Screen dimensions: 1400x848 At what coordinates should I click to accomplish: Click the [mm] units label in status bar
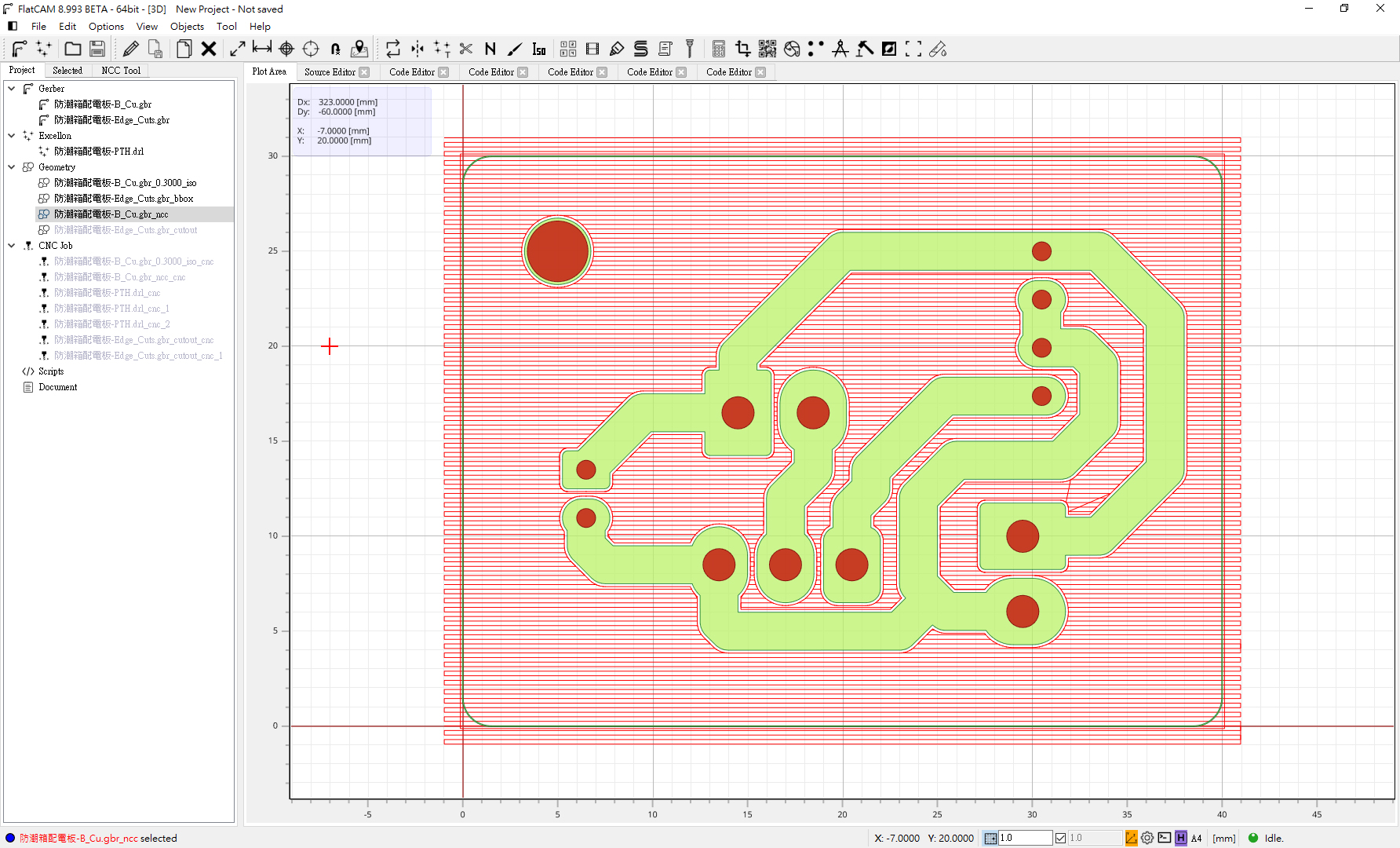(1223, 838)
